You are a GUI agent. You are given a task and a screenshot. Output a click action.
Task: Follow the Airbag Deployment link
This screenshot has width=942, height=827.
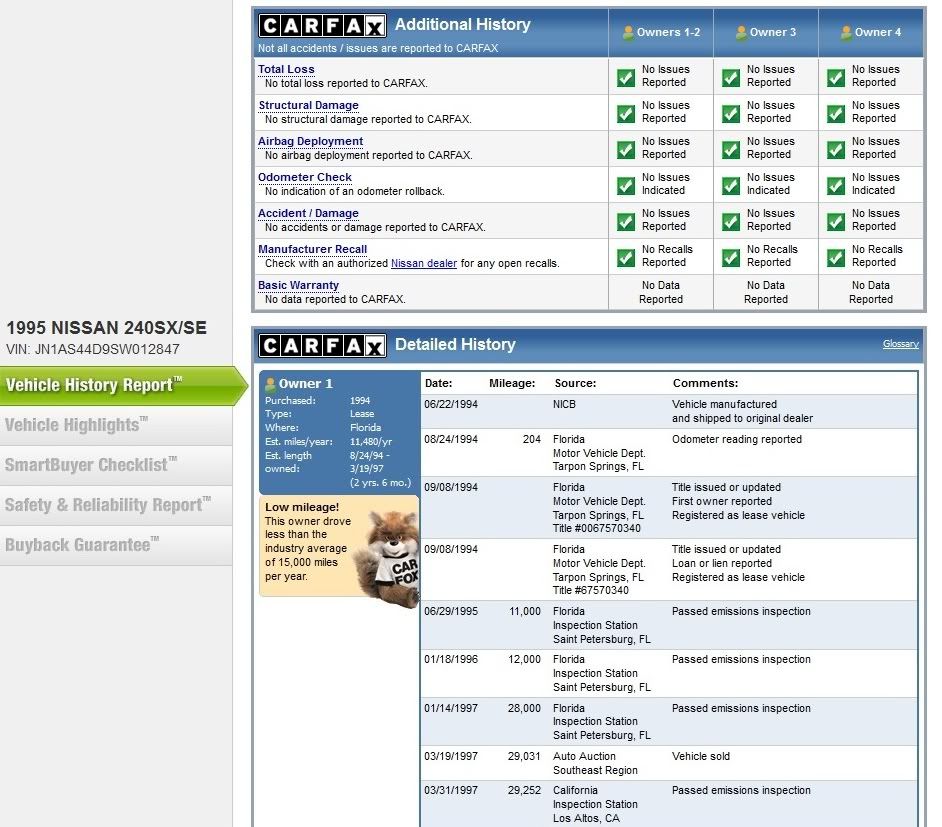point(311,141)
